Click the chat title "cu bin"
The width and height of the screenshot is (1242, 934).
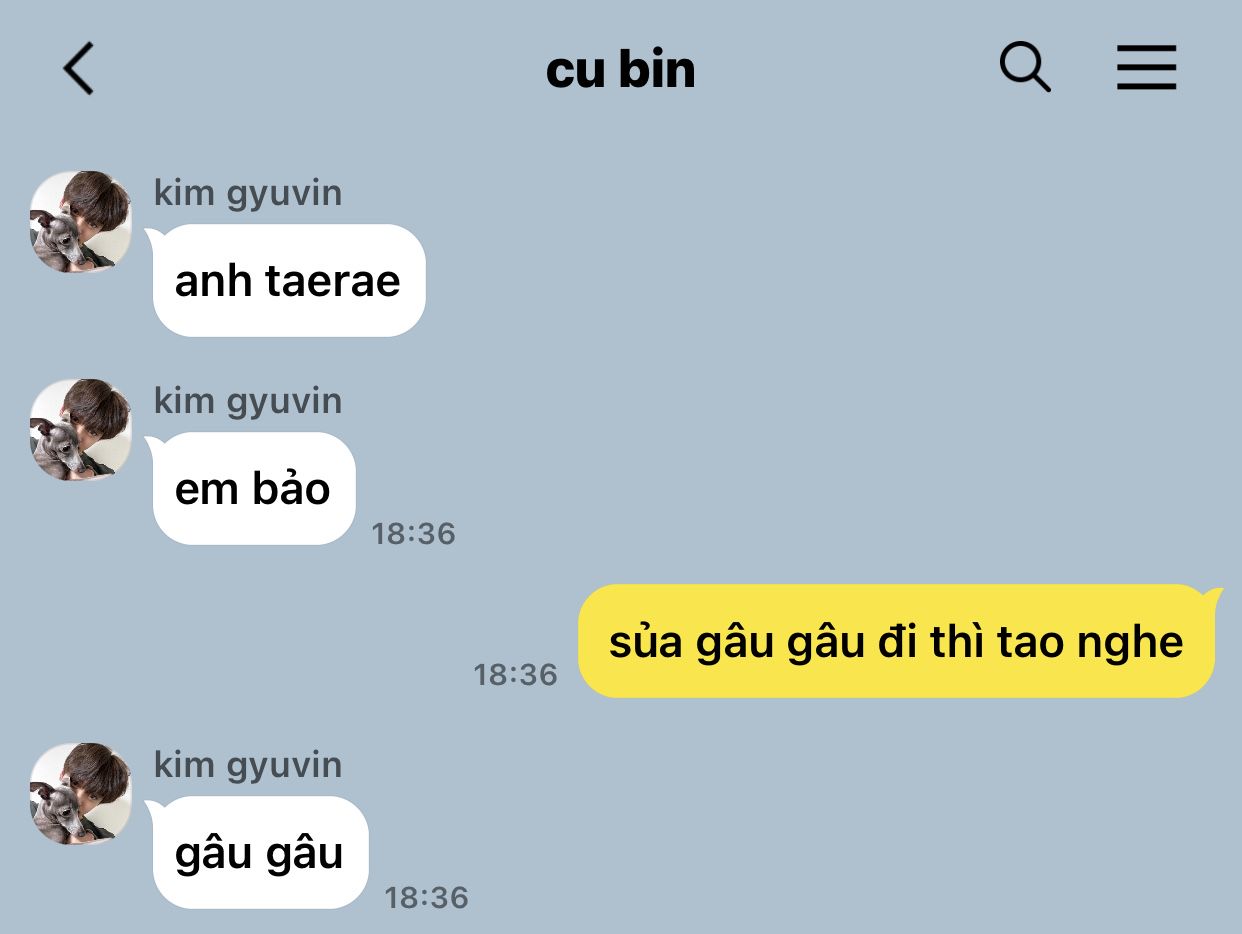pyautogui.click(x=621, y=70)
